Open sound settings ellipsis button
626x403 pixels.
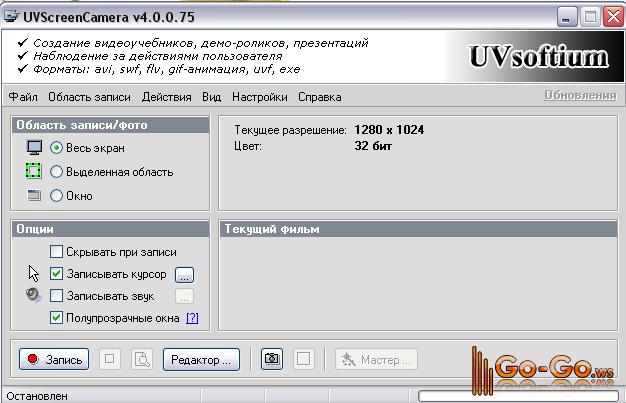coord(184,296)
